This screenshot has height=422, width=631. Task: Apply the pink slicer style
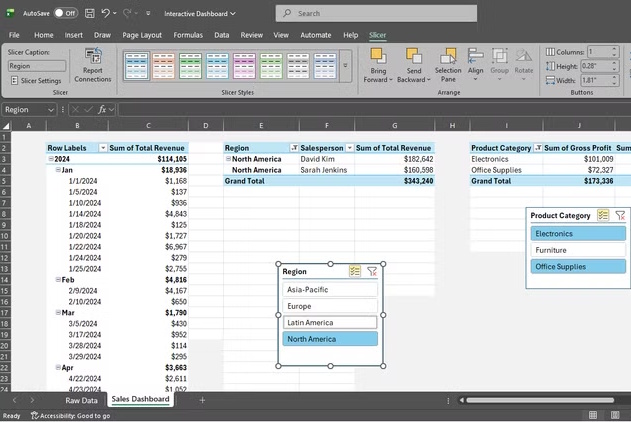coord(244,66)
